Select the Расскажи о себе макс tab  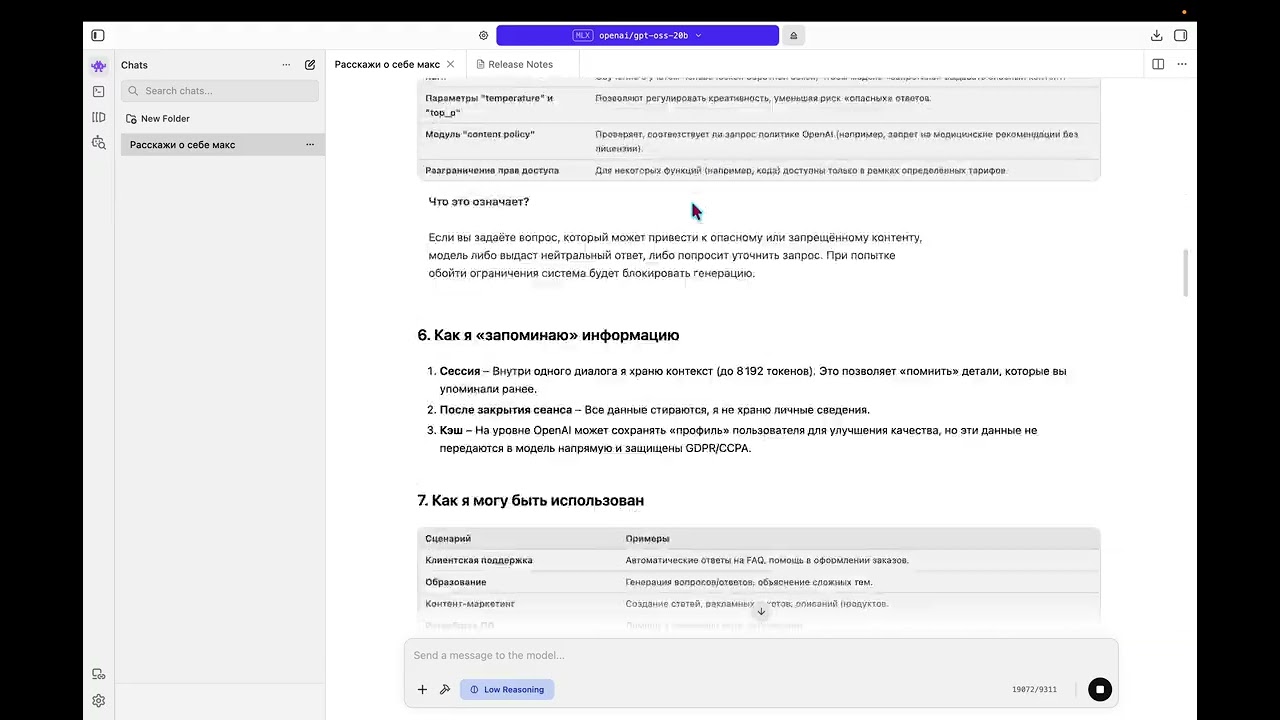(387, 64)
